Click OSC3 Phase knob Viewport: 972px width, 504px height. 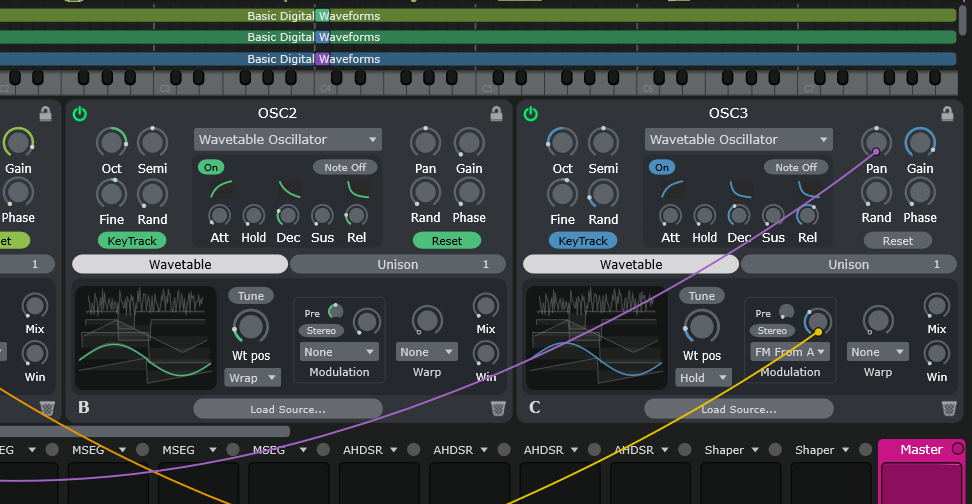click(x=920, y=192)
